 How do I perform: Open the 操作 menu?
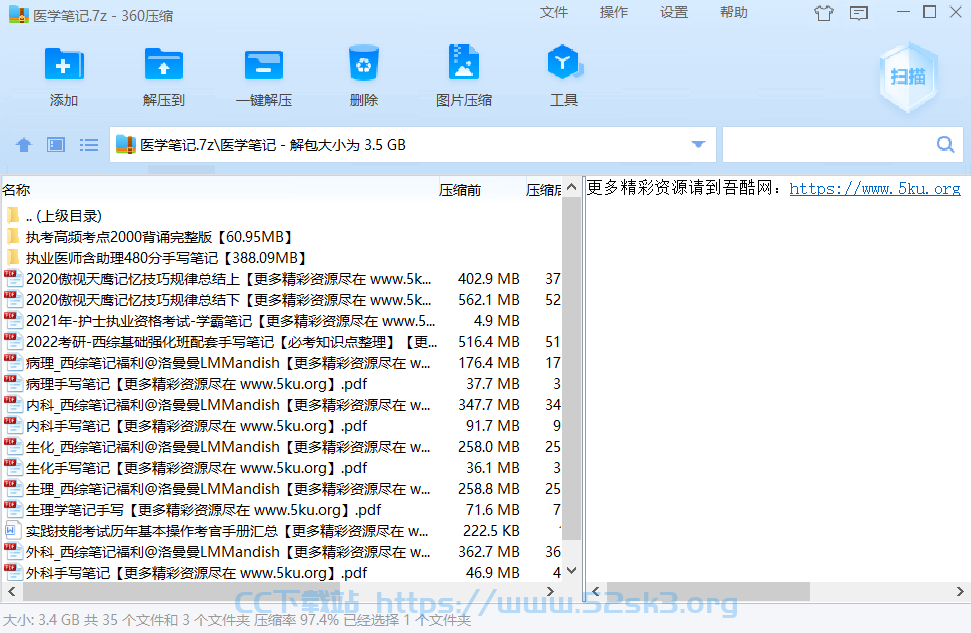pyautogui.click(x=614, y=12)
